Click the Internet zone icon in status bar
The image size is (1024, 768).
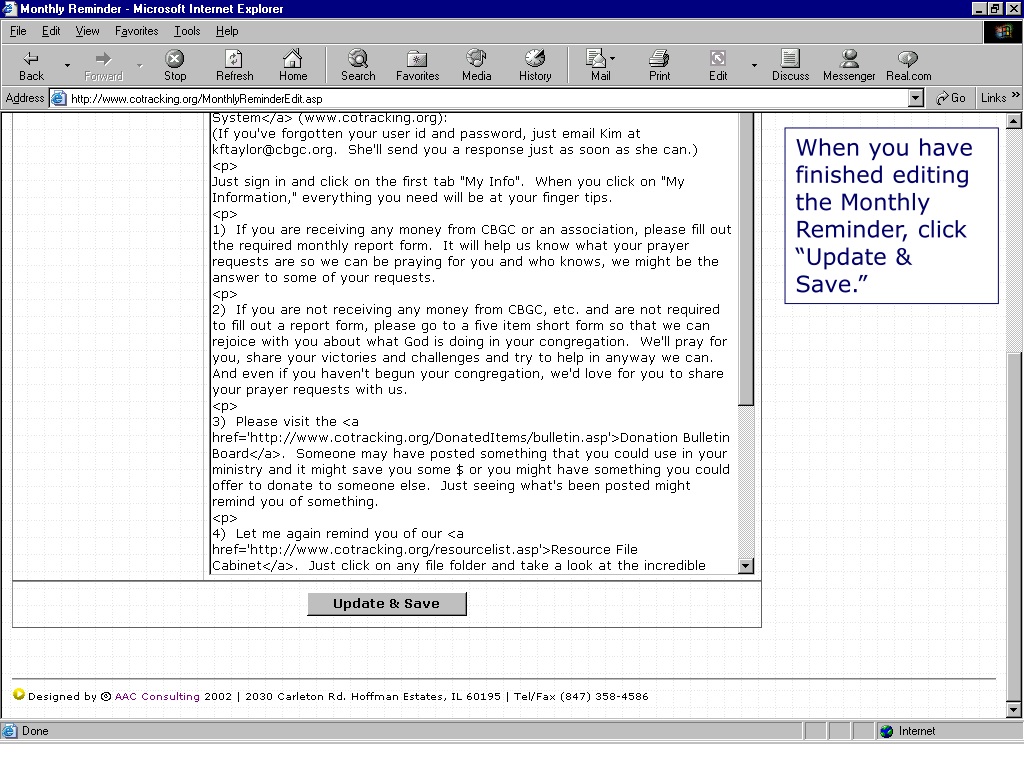[886, 731]
